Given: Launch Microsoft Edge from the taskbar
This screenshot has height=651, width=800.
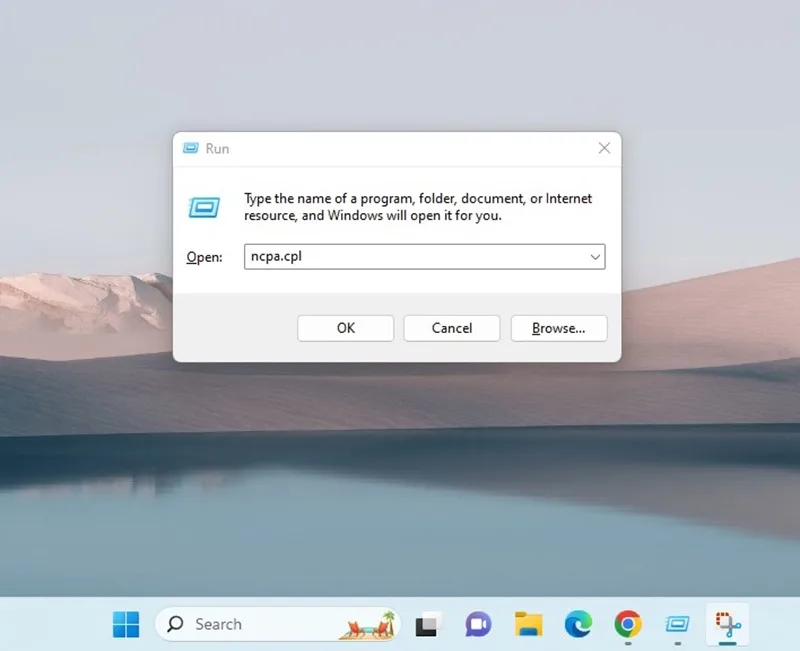Looking at the screenshot, I should [x=578, y=624].
